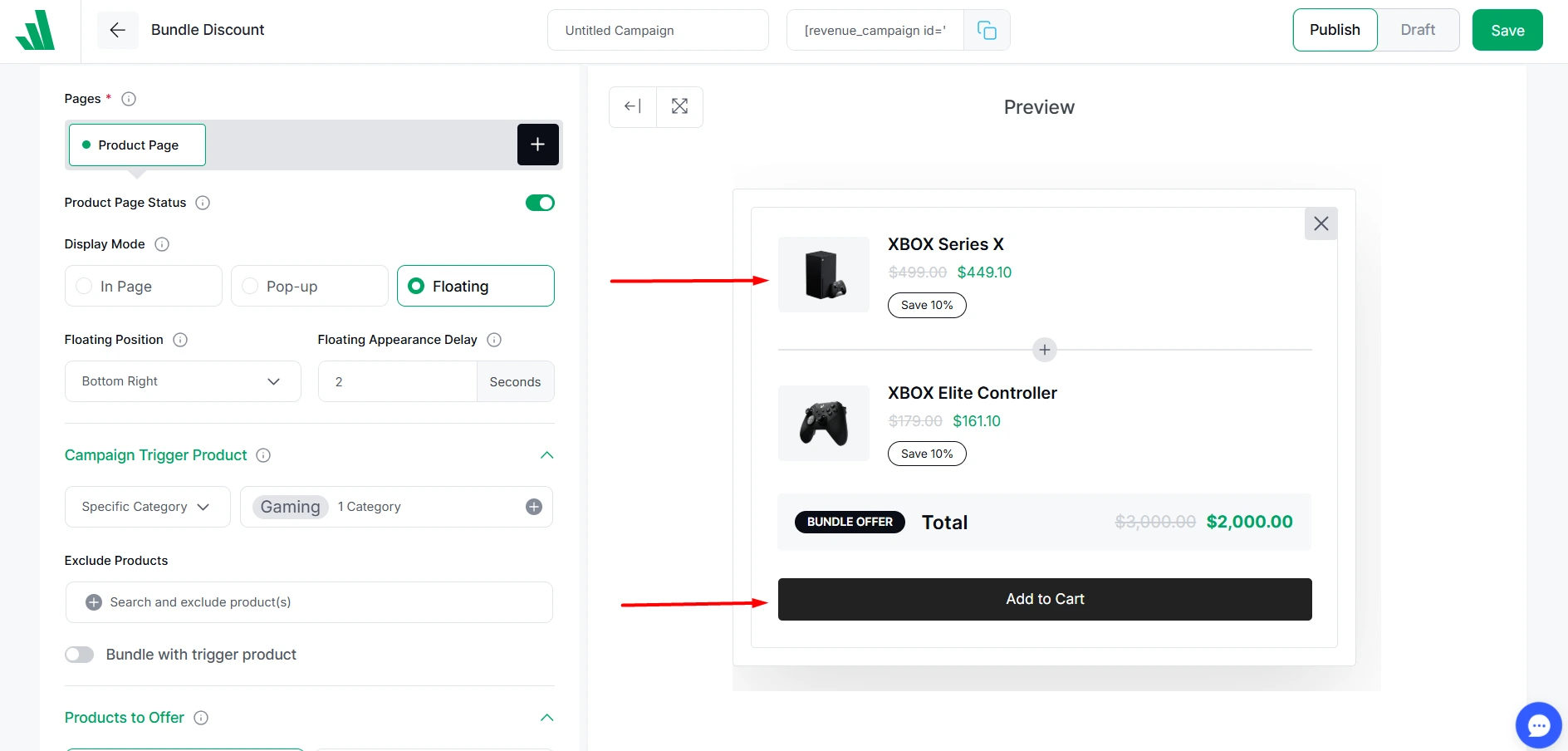
Task: Click the Save 10% badge under XBOX Series X
Action: [927, 305]
